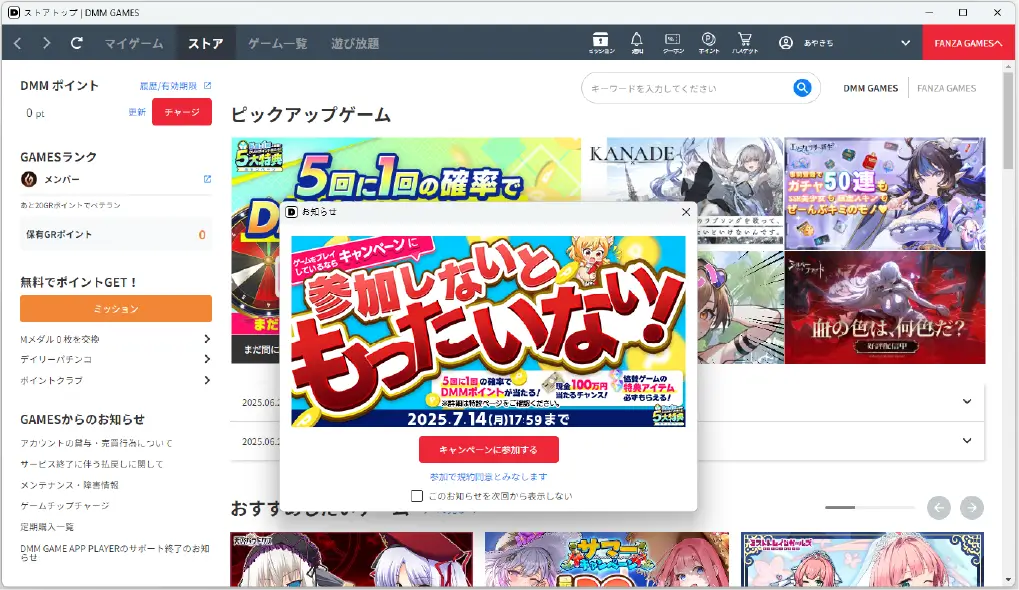Switch to the ゲーム一覧 tab

277,43
